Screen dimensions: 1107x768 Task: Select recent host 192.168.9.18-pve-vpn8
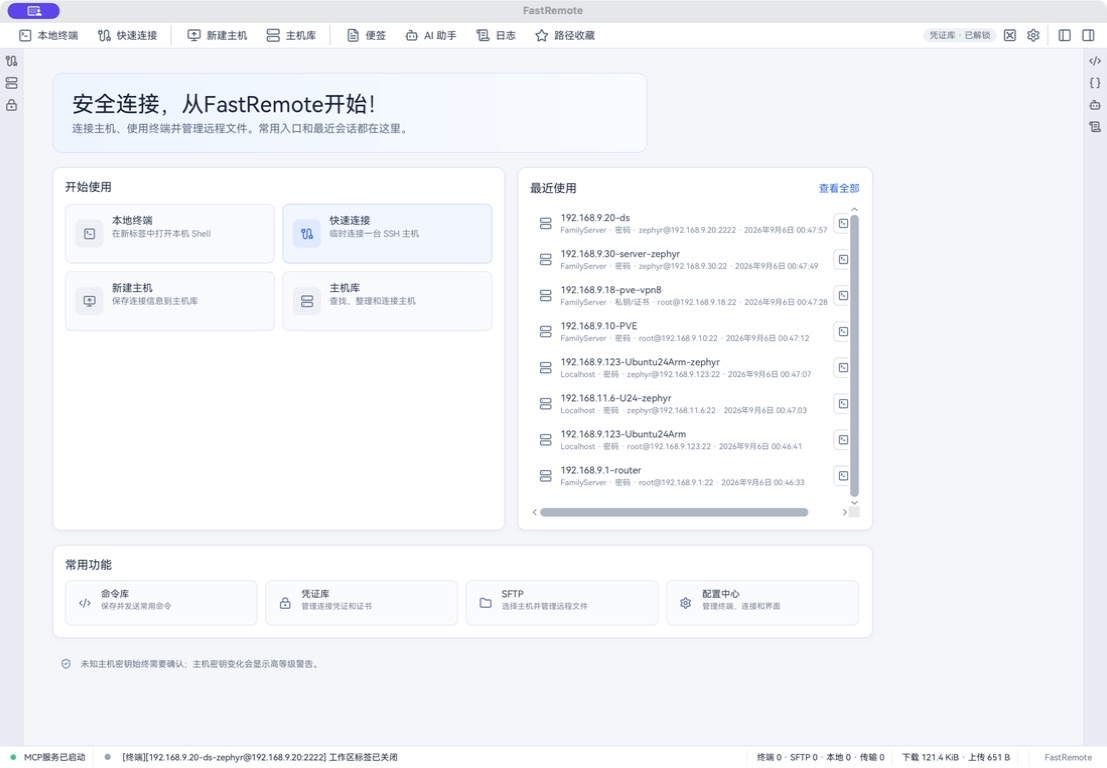coord(682,296)
